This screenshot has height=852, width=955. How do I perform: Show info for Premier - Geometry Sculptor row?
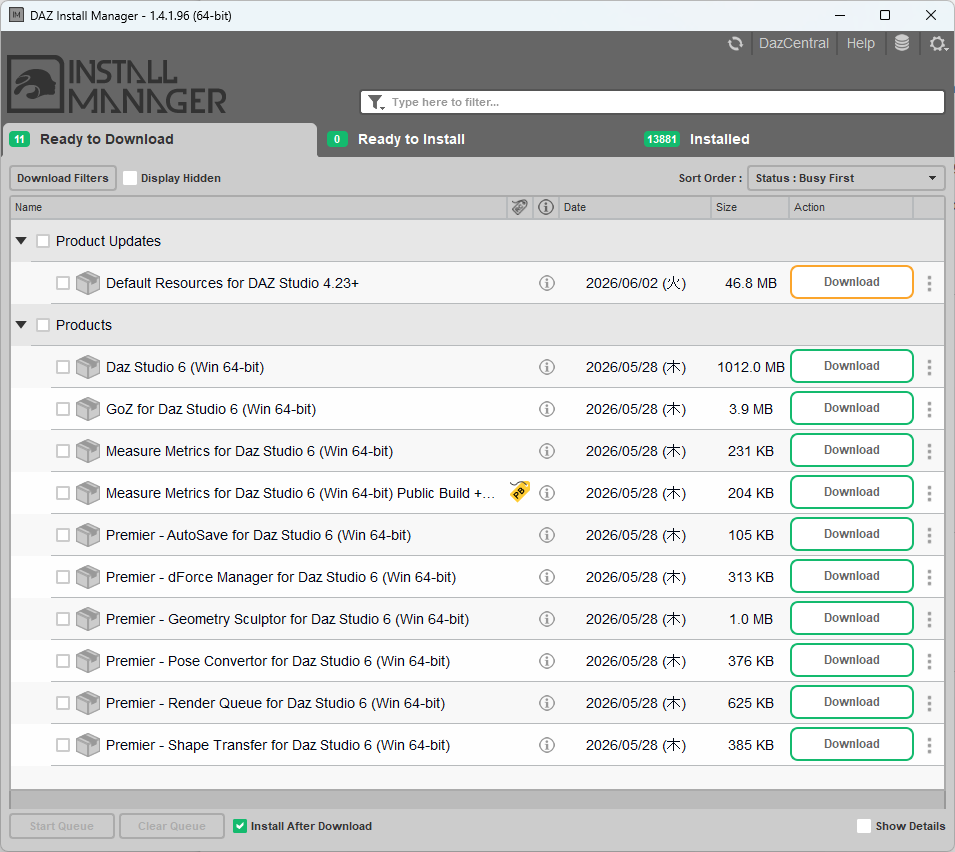[546, 619]
